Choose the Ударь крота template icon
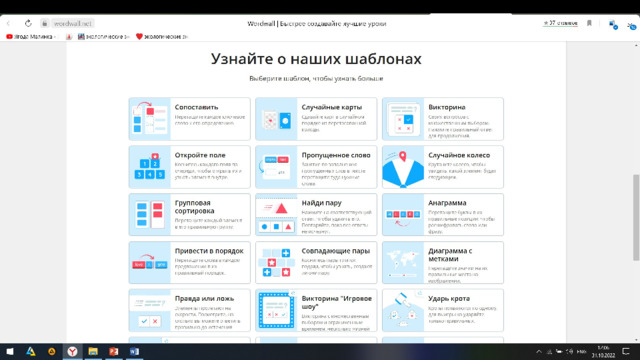 (x=403, y=310)
